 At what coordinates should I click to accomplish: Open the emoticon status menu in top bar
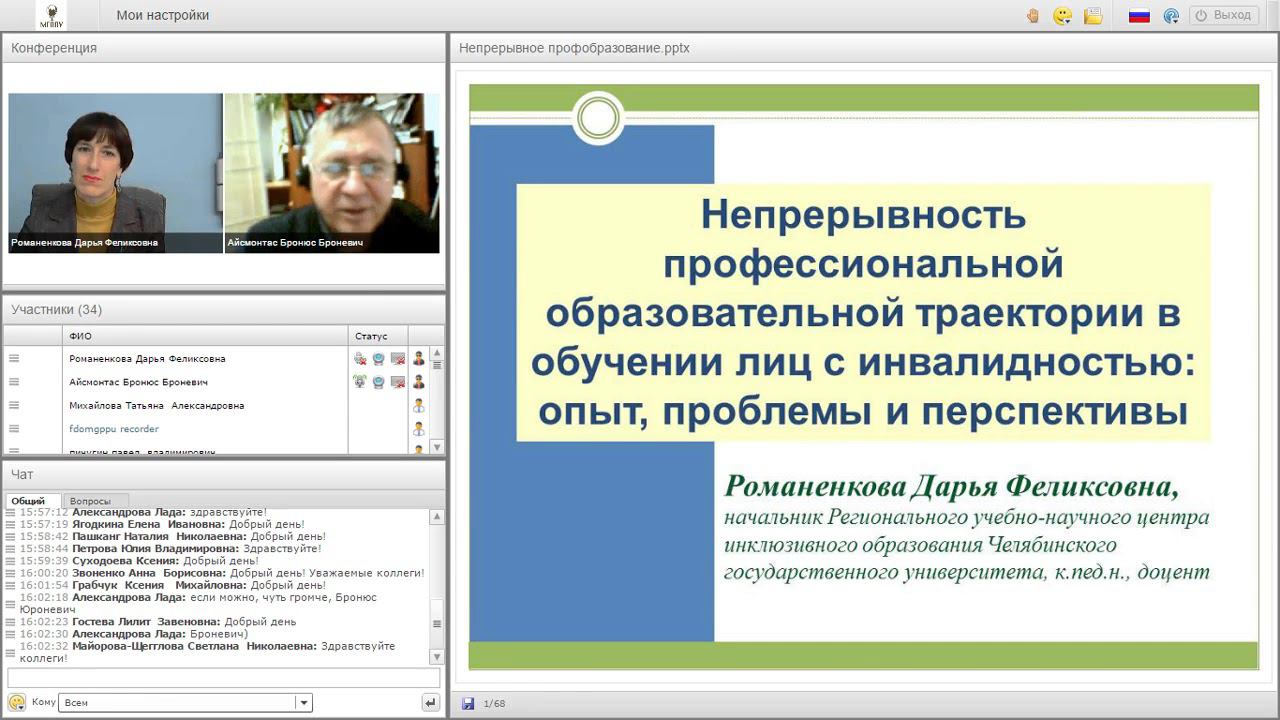[1063, 15]
